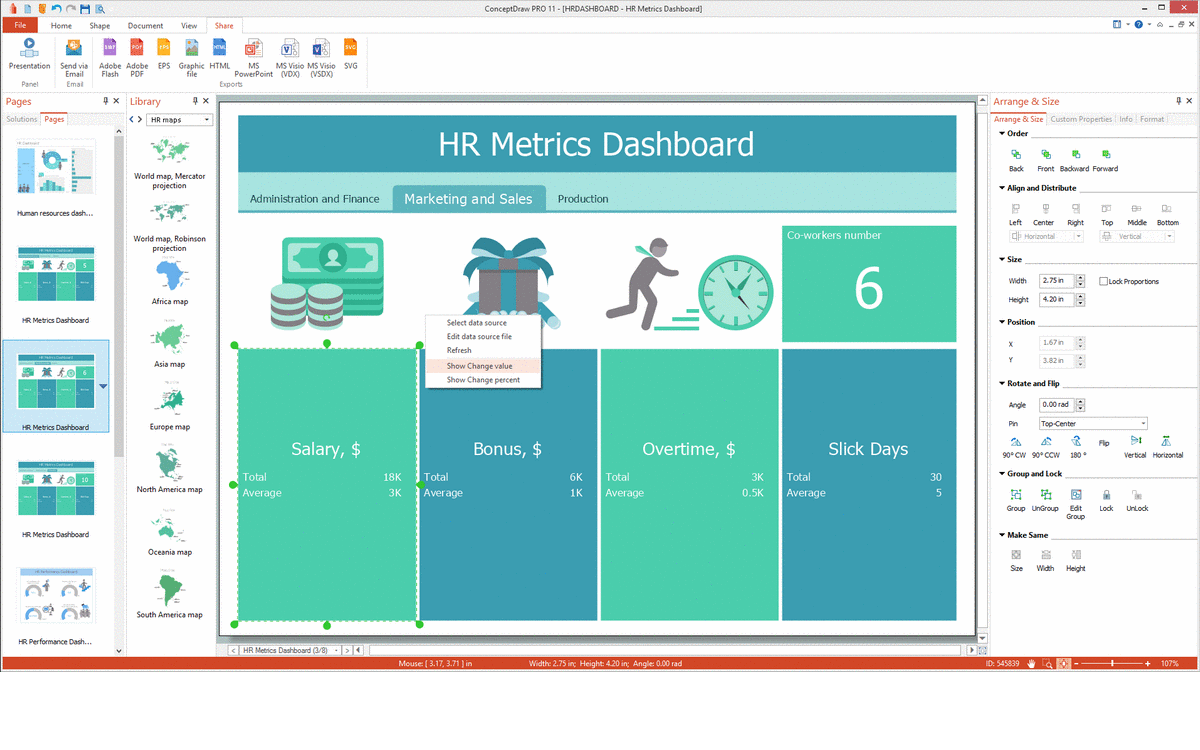Export the drawing as SVG
Viewport: 1200px width, 750px height.
click(350, 54)
